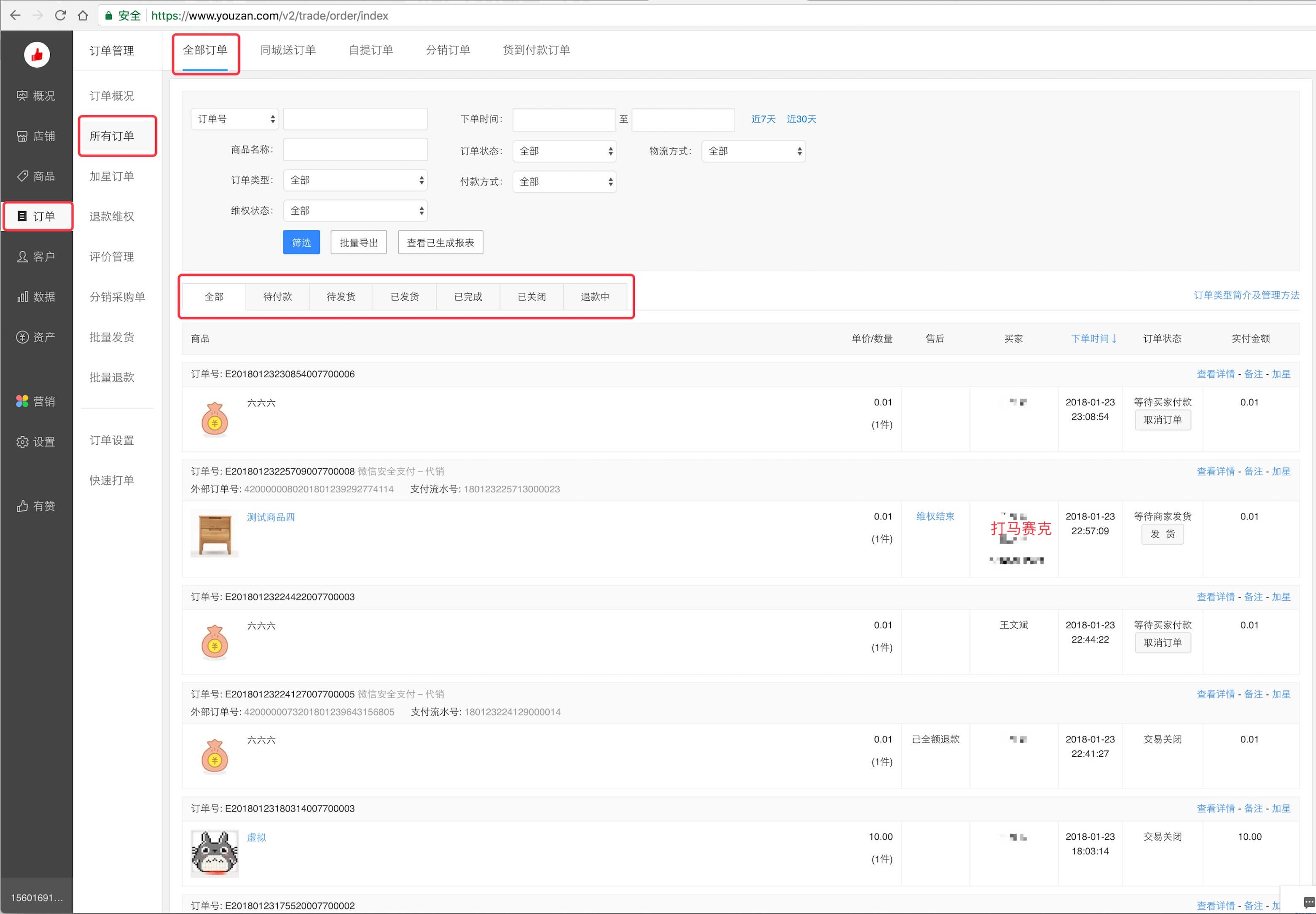Select the 退款中 status tab
The image size is (1316, 914).
(x=595, y=297)
